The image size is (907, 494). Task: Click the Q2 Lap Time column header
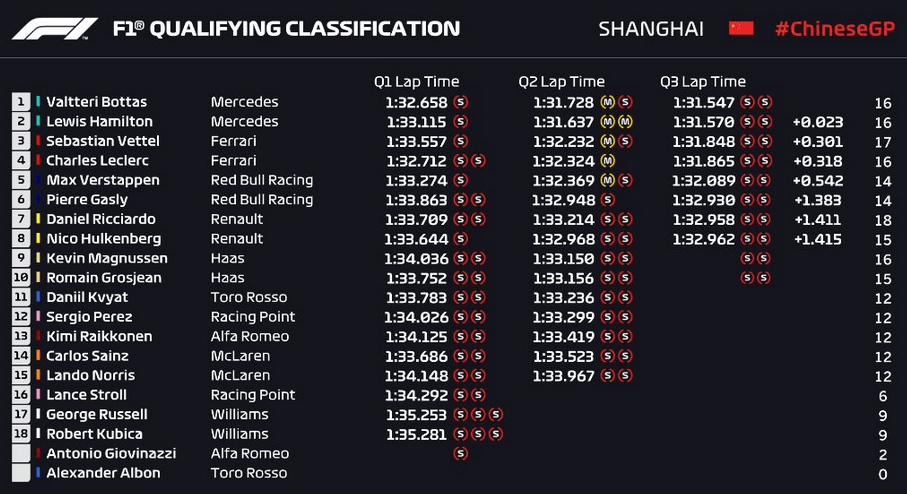click(561, 82)
